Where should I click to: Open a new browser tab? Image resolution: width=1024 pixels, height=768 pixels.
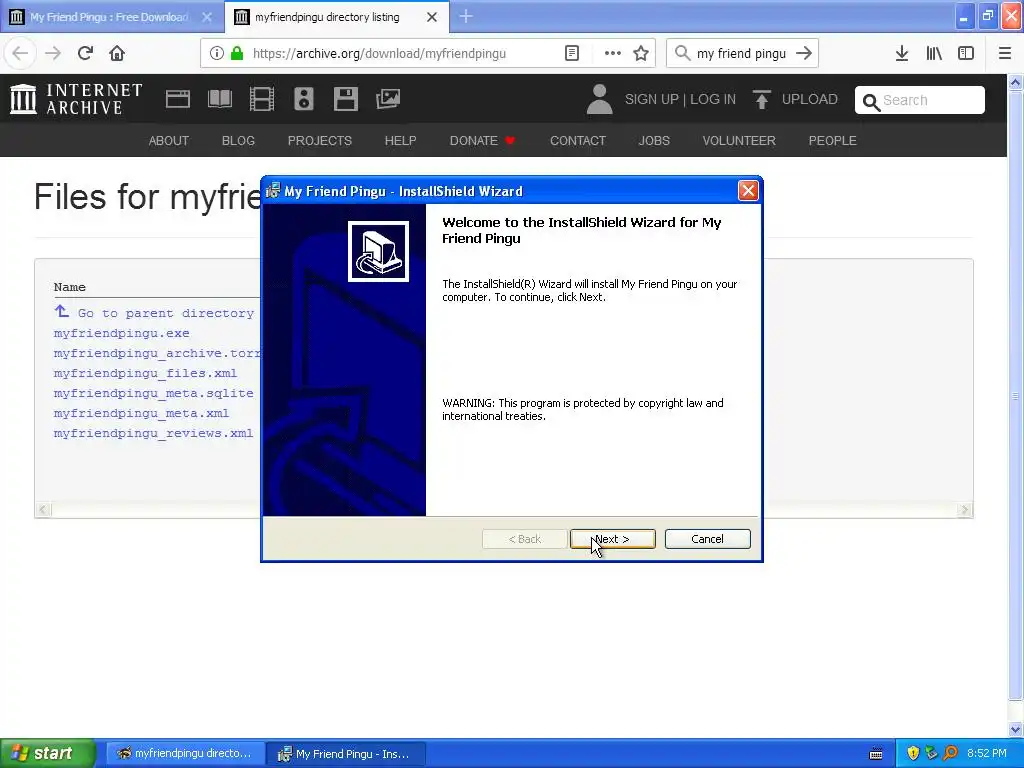point(466,16)
